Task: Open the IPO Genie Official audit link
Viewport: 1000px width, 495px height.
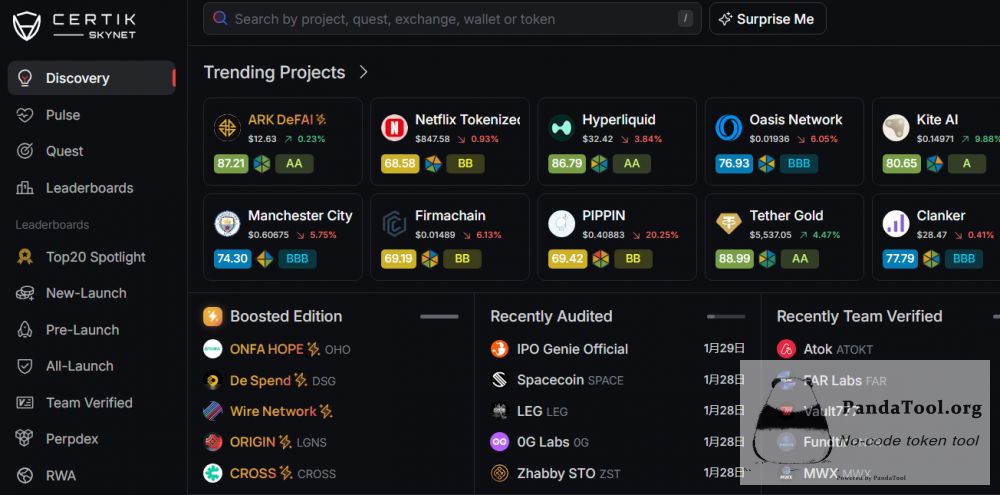Action: pyautogui.click(x=572, y=349)
